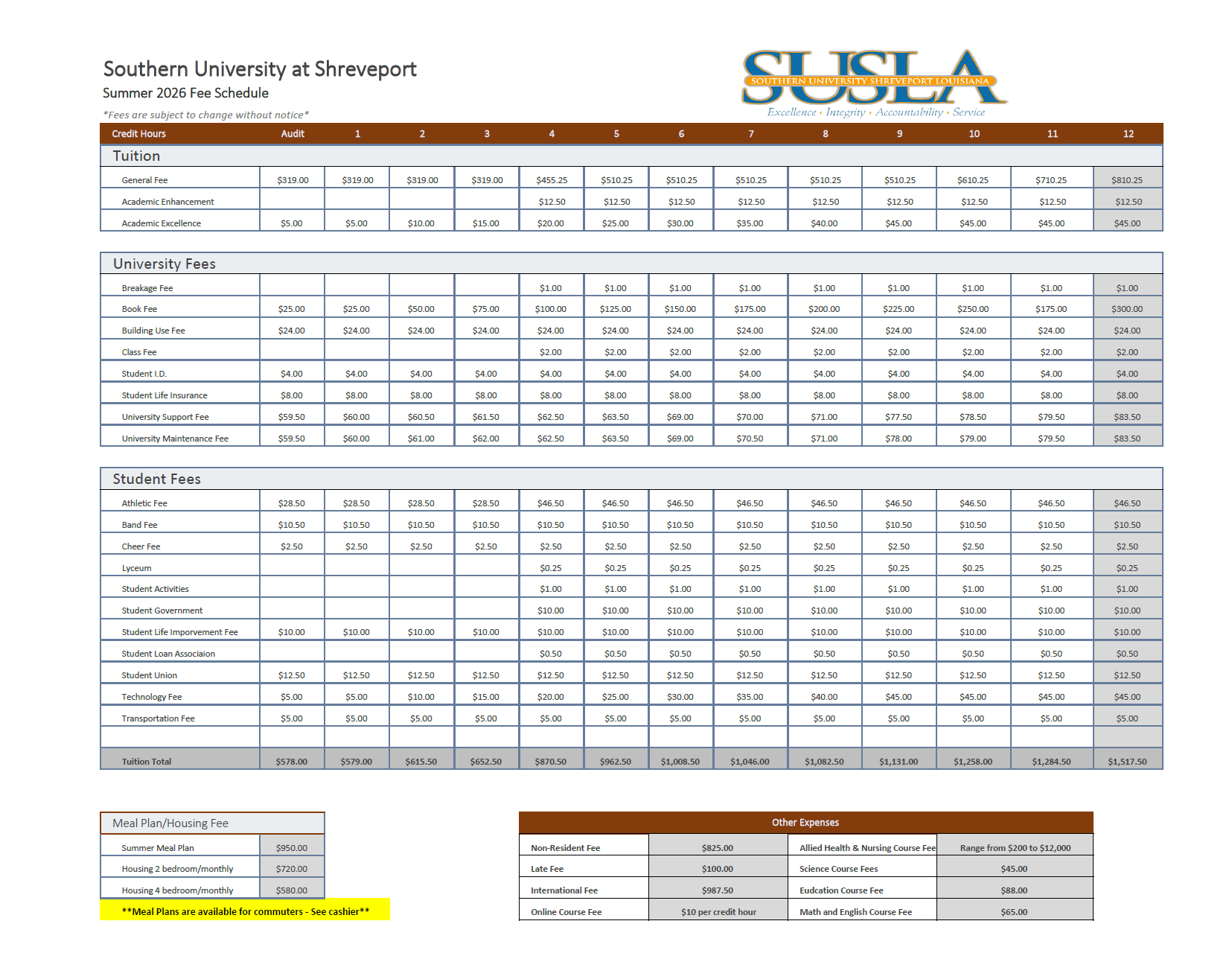Click the 'Student Government' row label
The height and width of the screenshot is (953, 1232).
coord(162,611)
